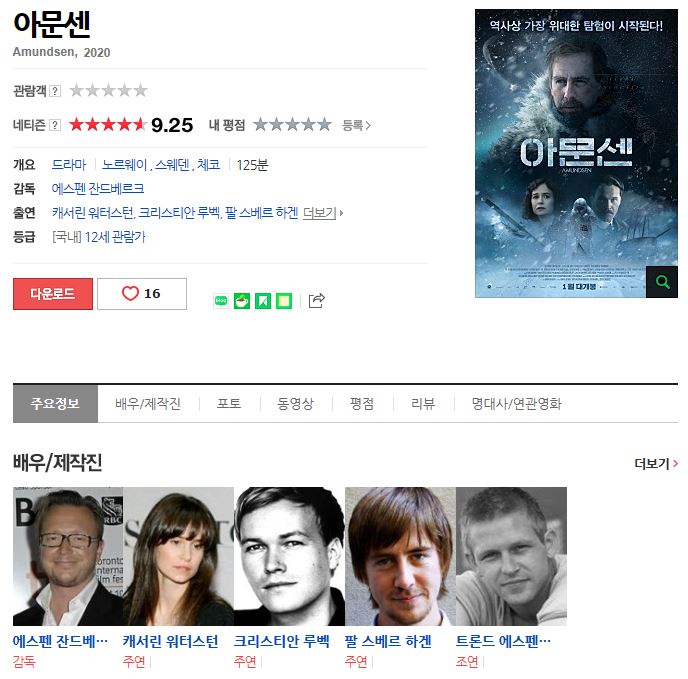Expand 배우/제작진 section with 더보기
This screenshot has height=679, width=688.
[656, 463]
